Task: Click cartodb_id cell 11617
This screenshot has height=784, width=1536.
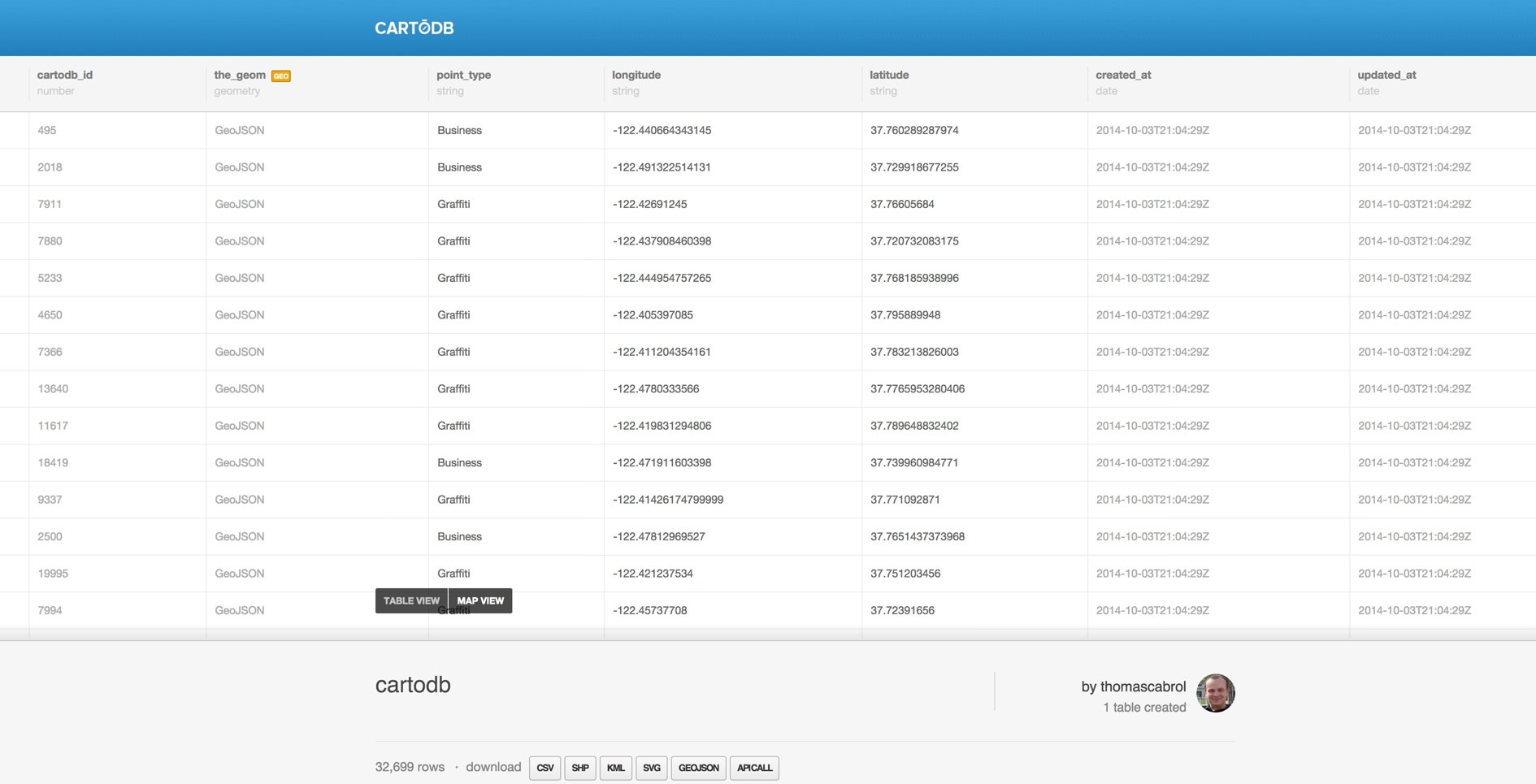Action: (53, 426)
